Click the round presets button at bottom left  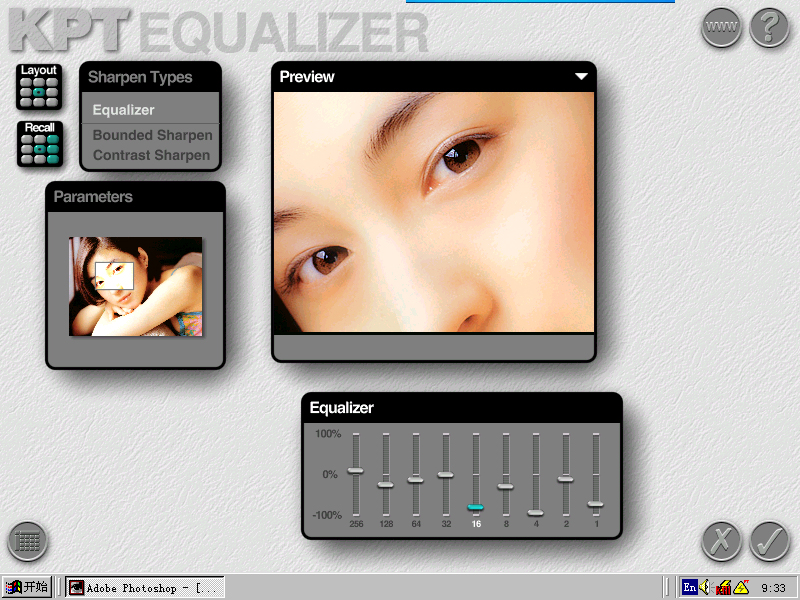[x=28, y=541]
